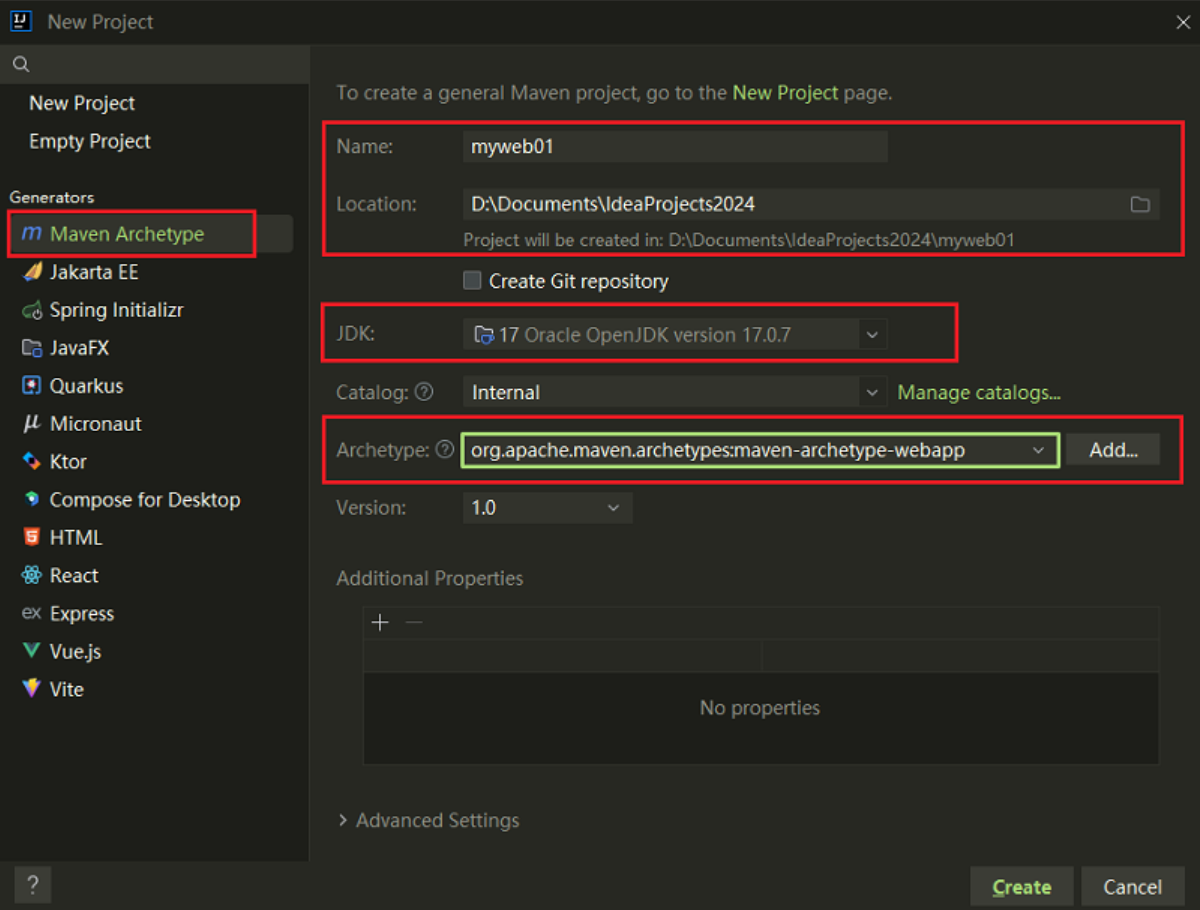The height and width of the screenshot is (910, 1200).
Task: Choose the Vite generator label
Action: point(67,690)
